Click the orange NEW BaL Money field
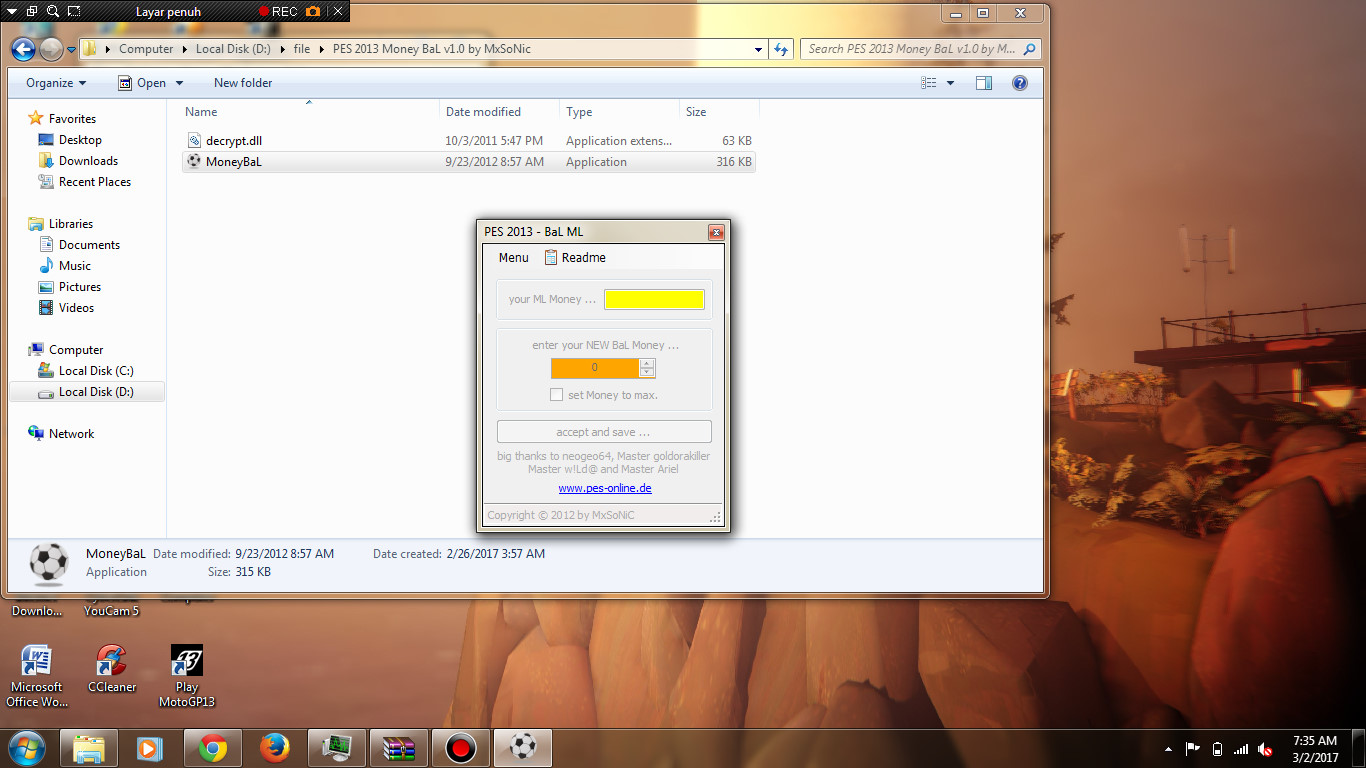The image size is (1366, 768). (595, 368)
